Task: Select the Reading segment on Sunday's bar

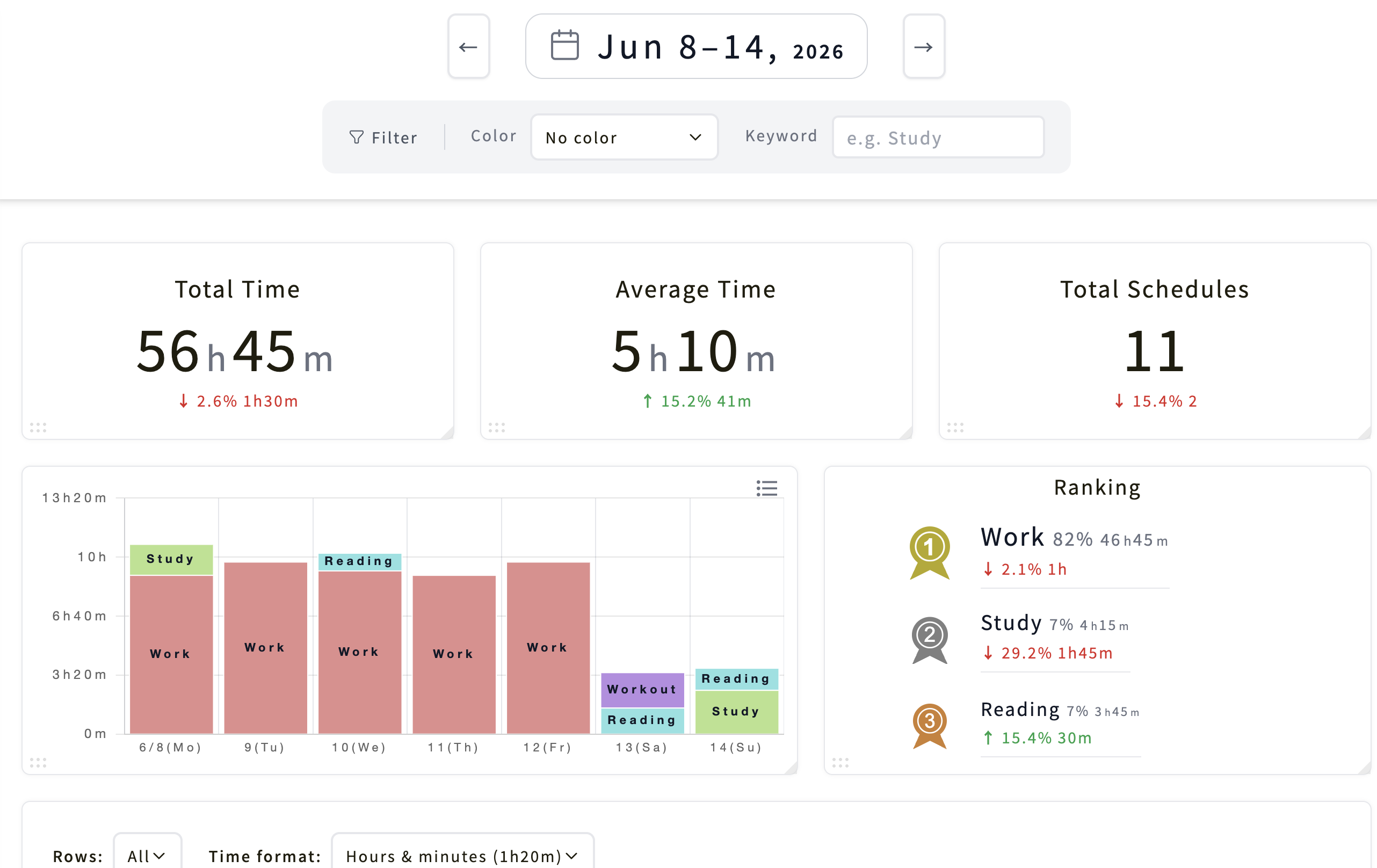Action: click(736, 679)
